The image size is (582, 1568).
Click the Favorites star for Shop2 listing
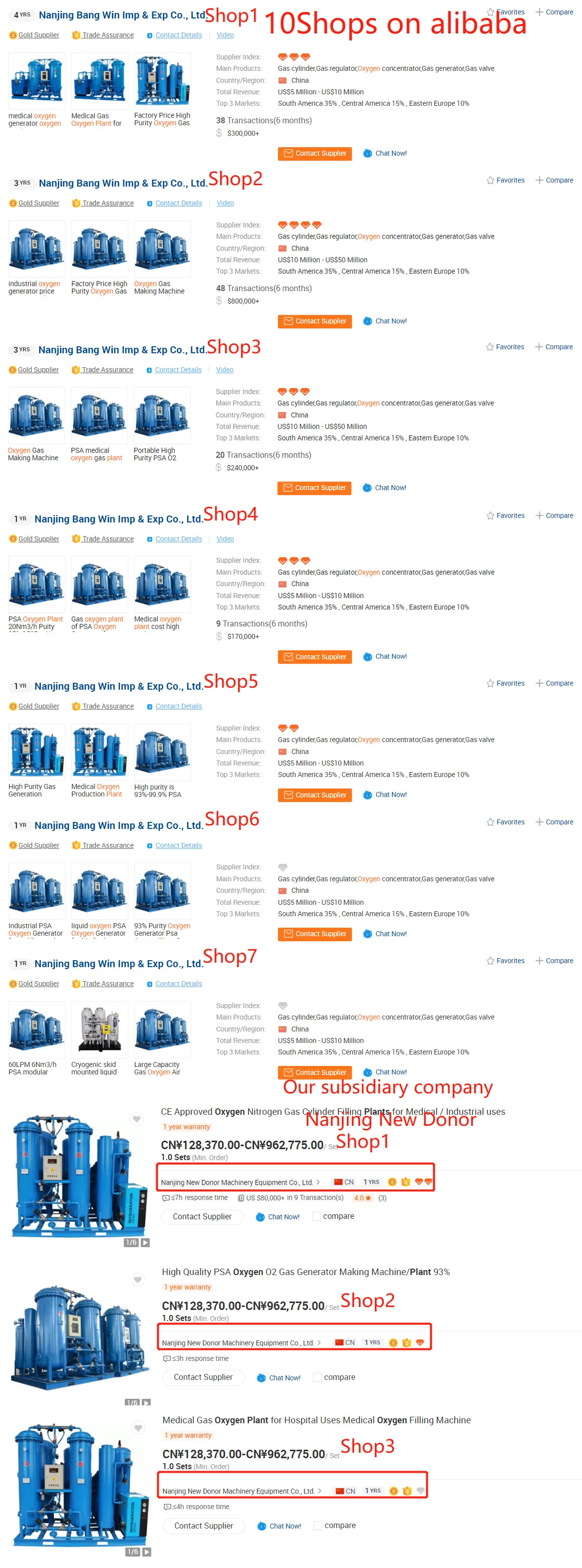490,180
